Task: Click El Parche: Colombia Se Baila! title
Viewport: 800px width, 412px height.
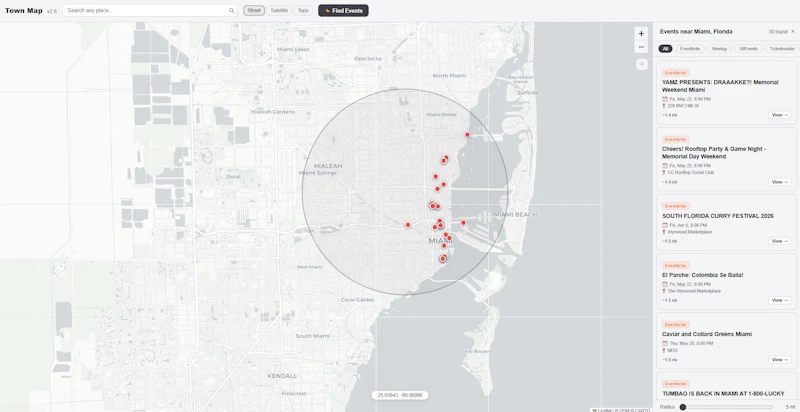Action: [703, 275]
